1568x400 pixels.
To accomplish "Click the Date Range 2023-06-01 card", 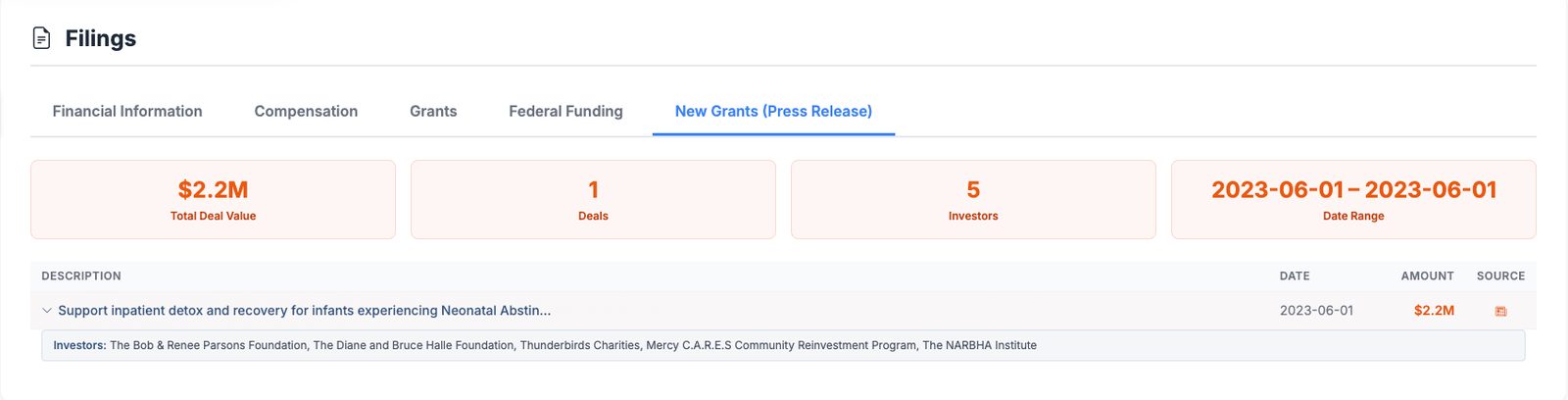I will (x=1353, y=200).
